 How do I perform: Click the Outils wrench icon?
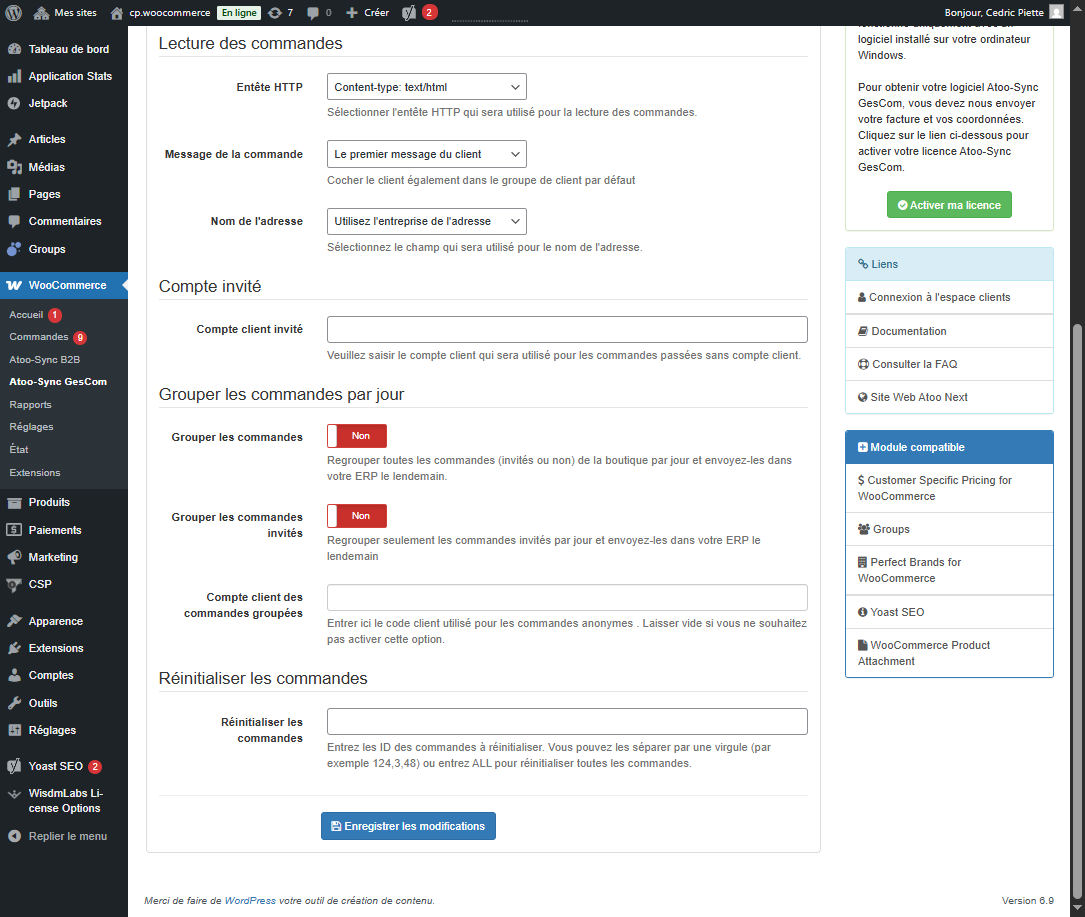[x=14, y=703]
